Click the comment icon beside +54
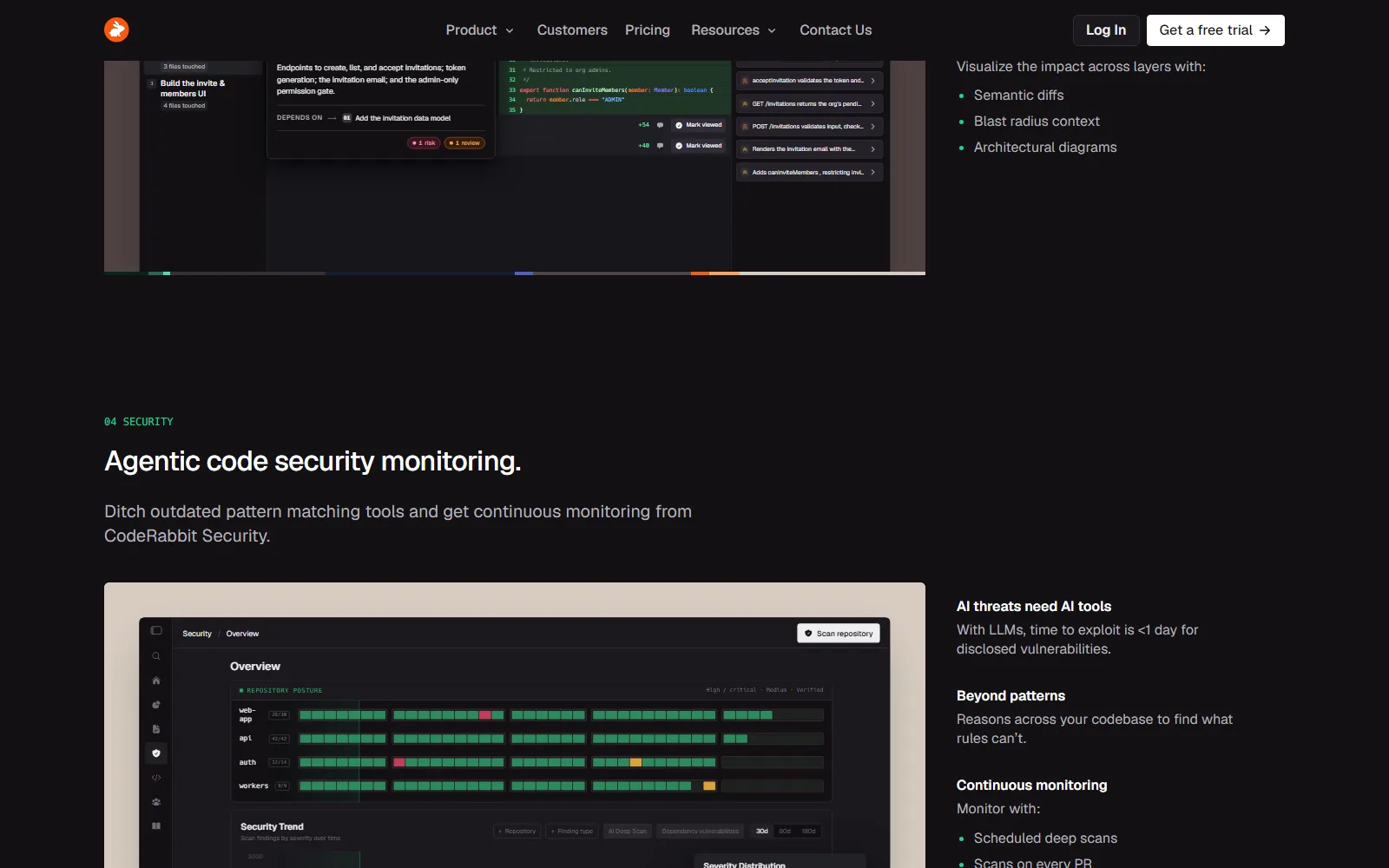The image size is (1389, 868). [x=661, y=125]
